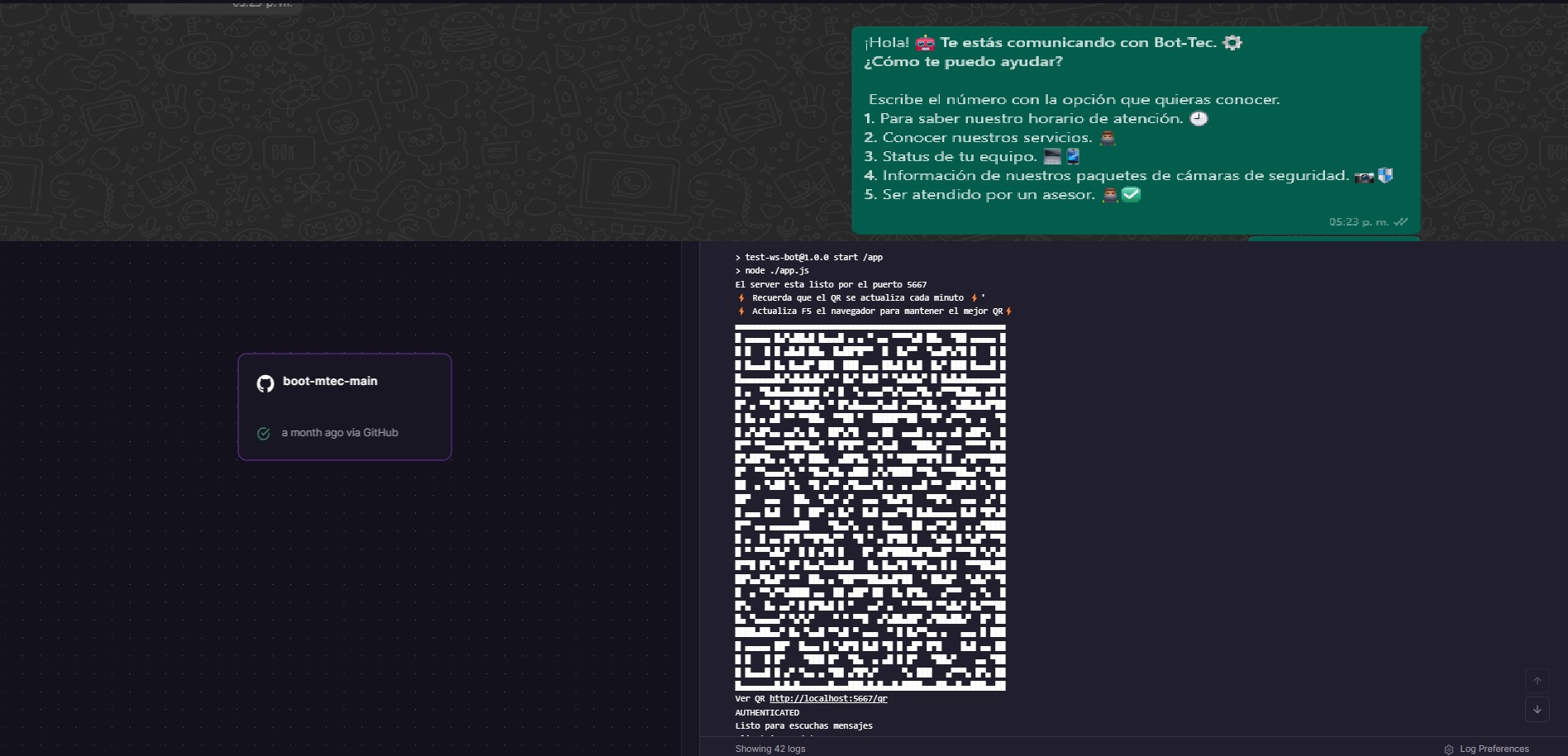
Task: Click the gear emoji after Bot-Tec
Action: [x=1232, y=42]
